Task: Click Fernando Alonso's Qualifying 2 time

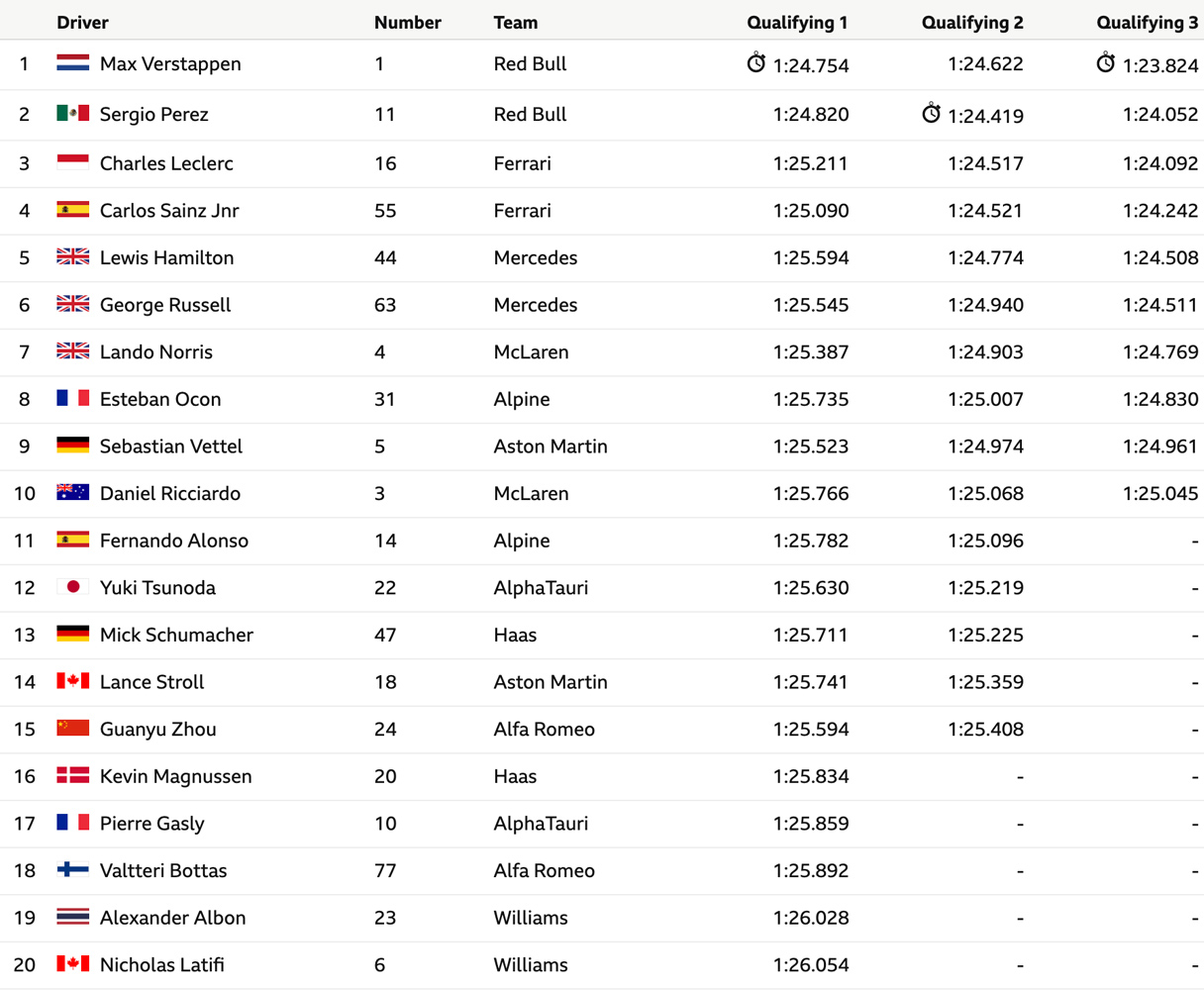Action: point(985,541)
